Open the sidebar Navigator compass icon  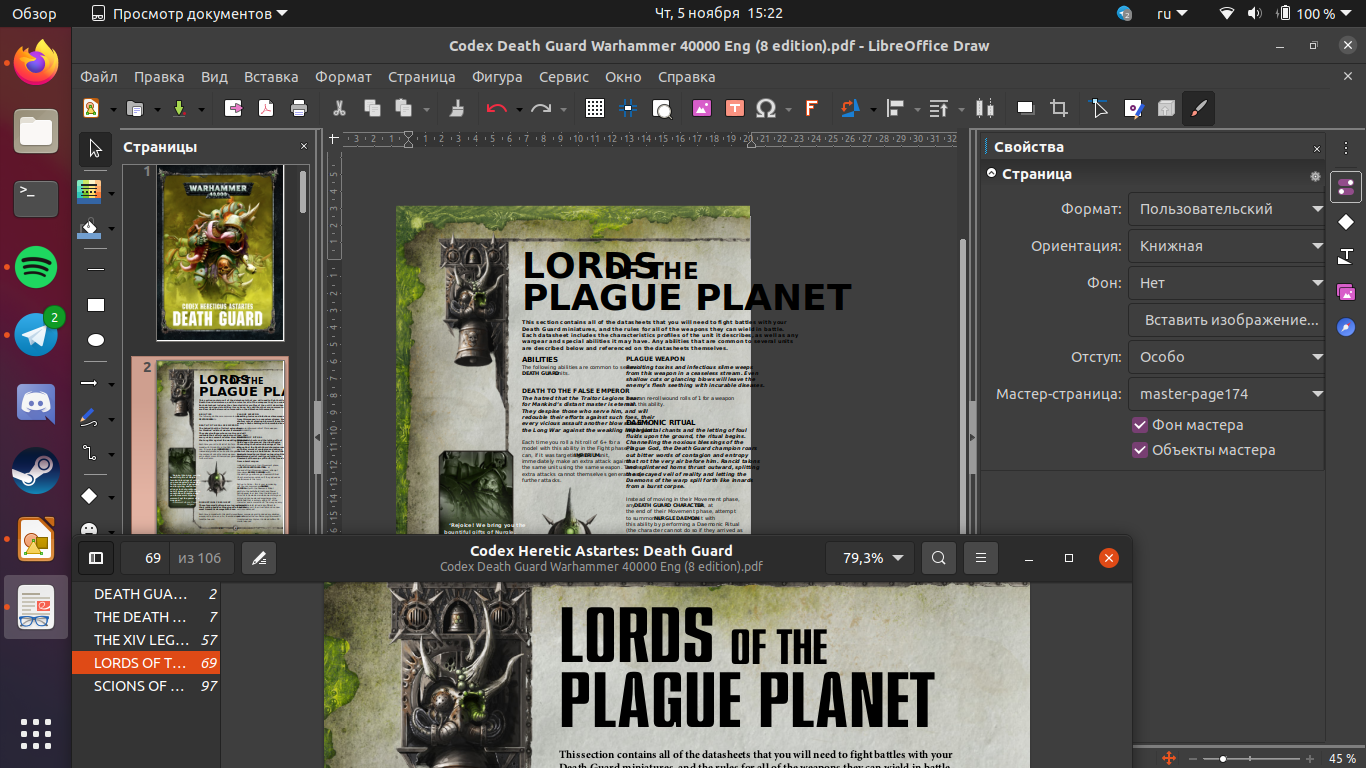coord(1346,326)
